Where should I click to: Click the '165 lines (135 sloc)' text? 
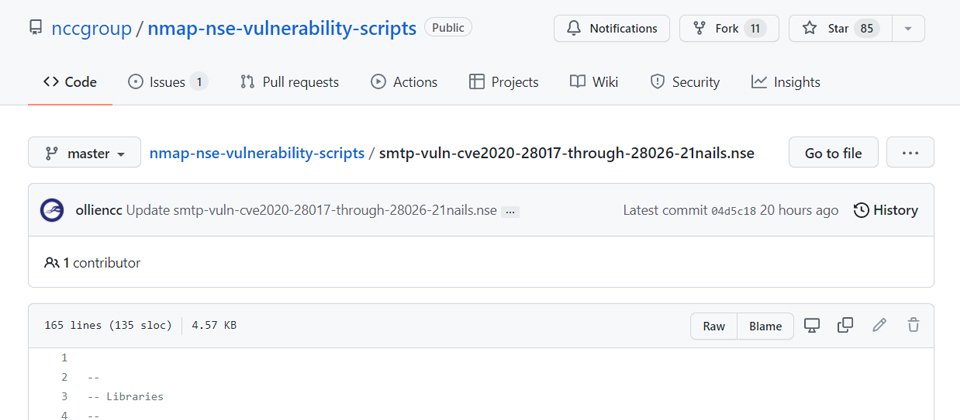click(x=108, y=326)
